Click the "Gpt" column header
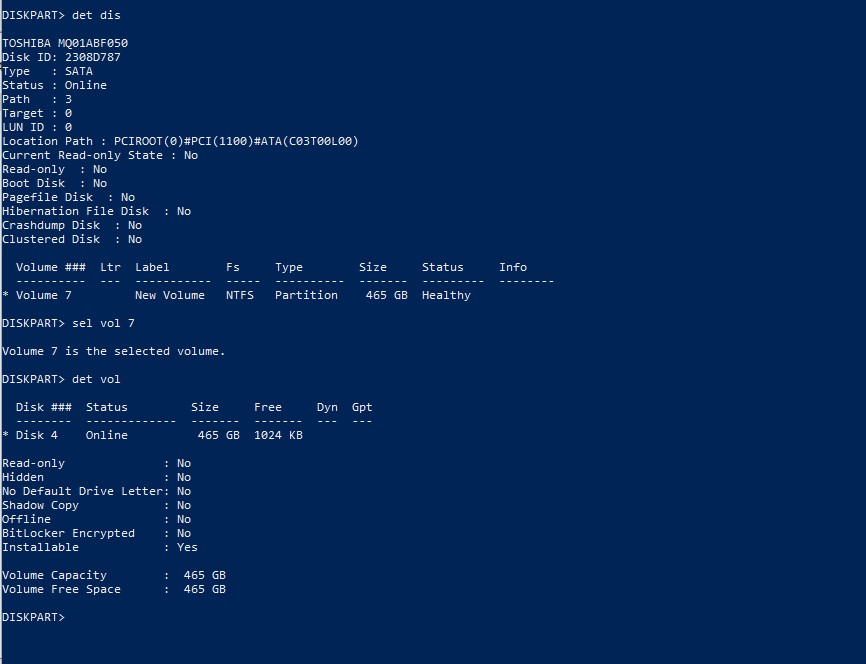Image resolution: width=866 pixels, height=664 pixels. 362,407
